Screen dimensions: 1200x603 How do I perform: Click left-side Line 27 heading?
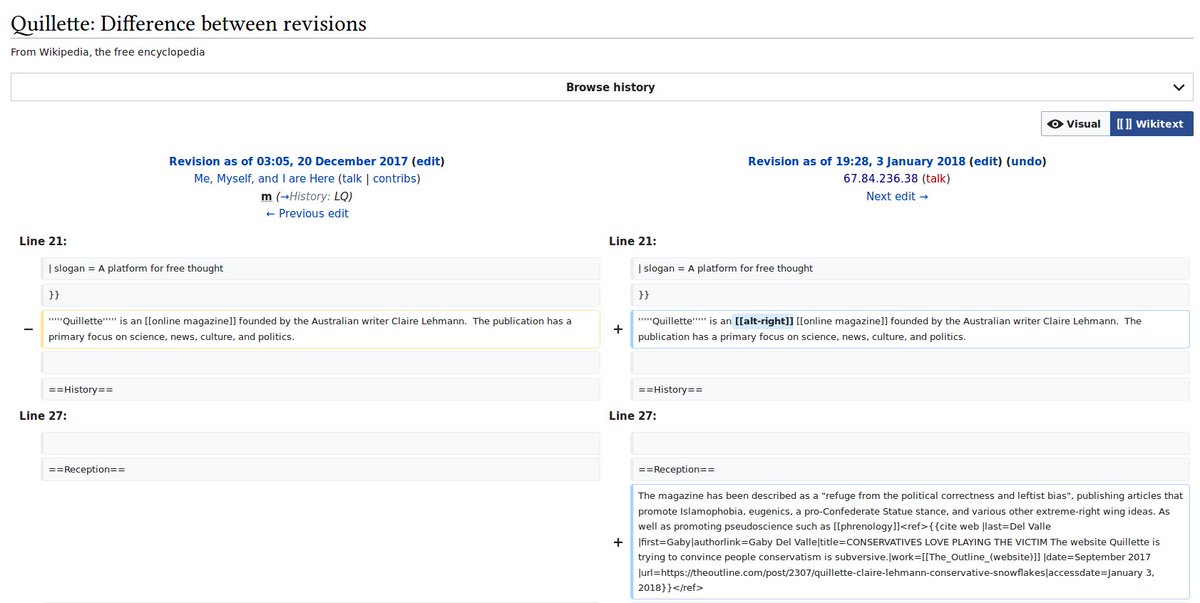pos(43,415)
